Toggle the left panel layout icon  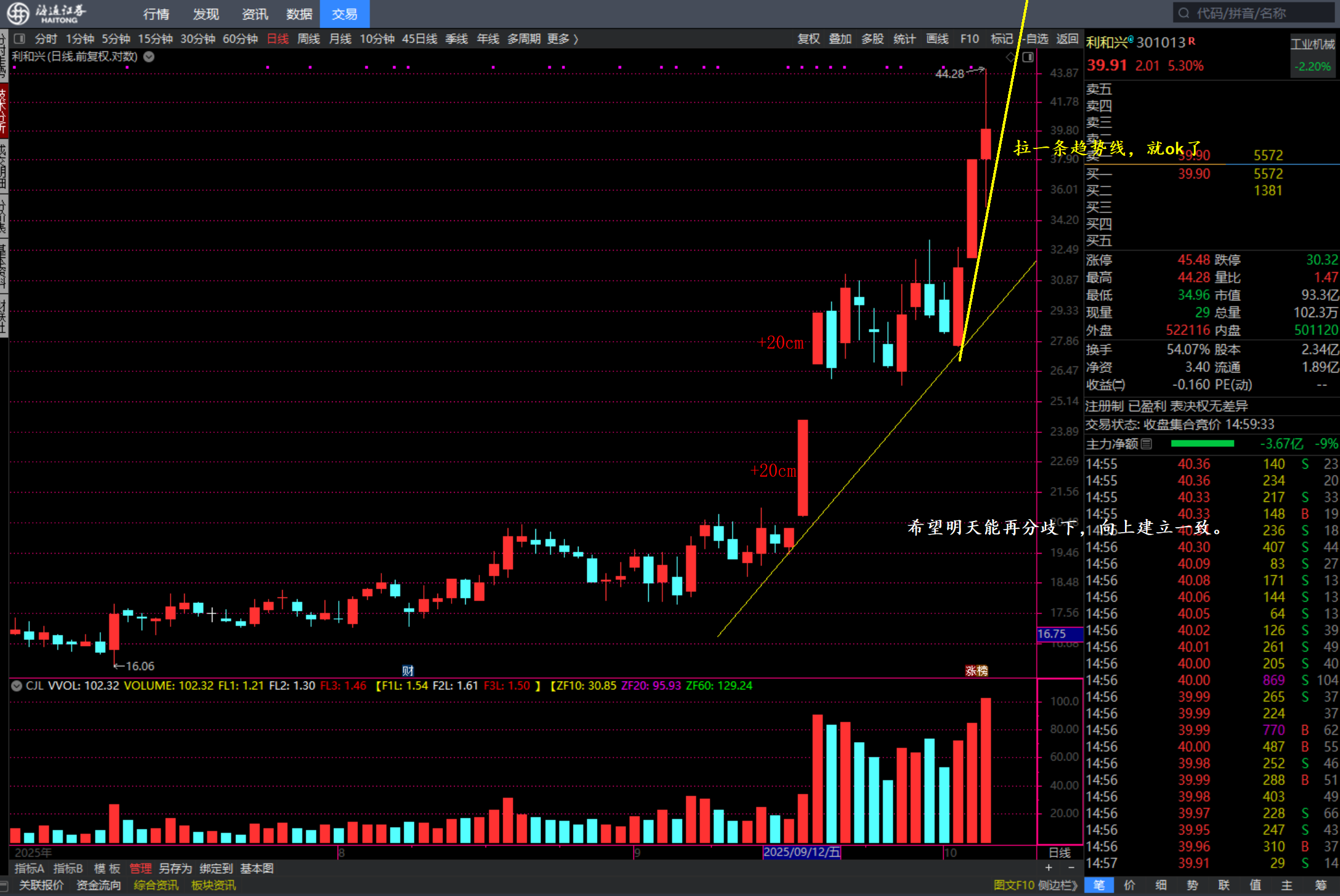20,39
